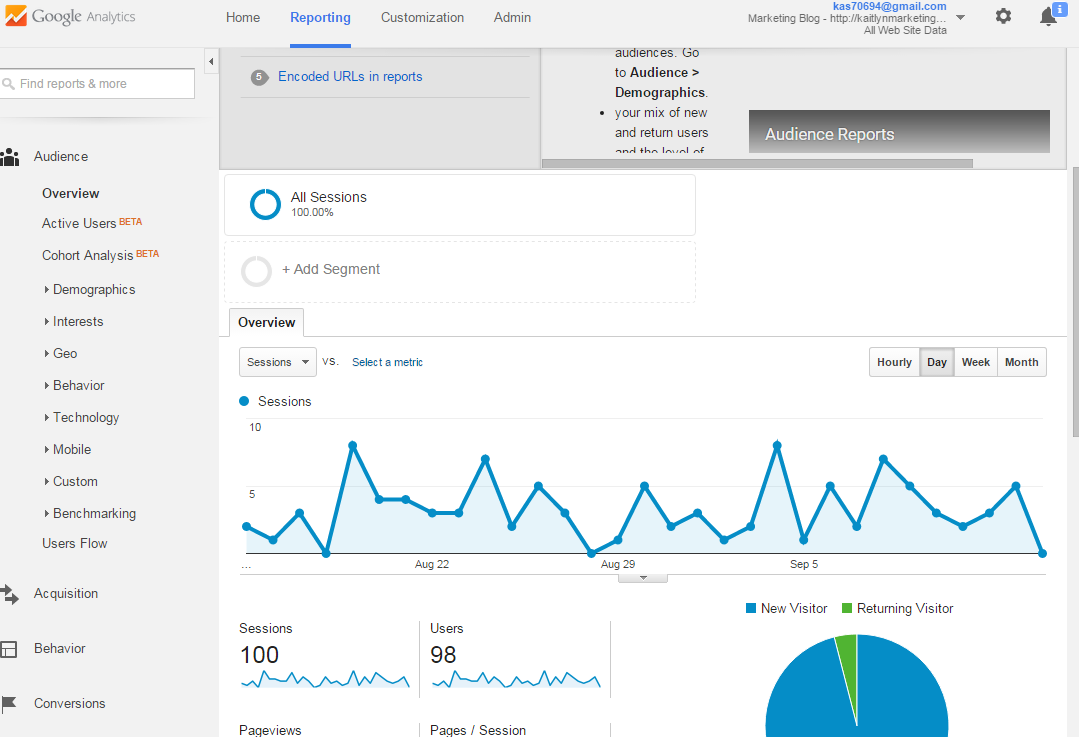Image resolution: width=1079 pixels, height=737 pixels.
Task: Open the account selector dropdown arrow
Action: click(x=961, y=17)
